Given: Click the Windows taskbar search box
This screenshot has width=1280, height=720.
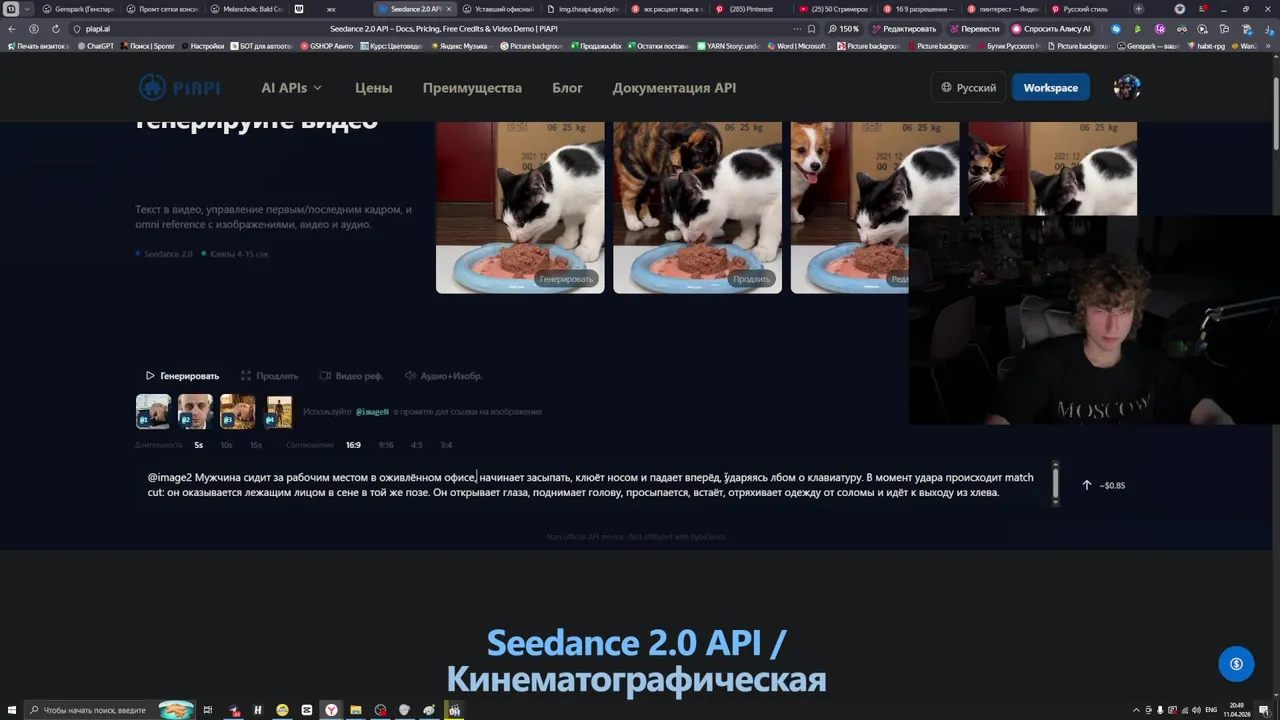Looking at the screenshot, I should (110, 710).
